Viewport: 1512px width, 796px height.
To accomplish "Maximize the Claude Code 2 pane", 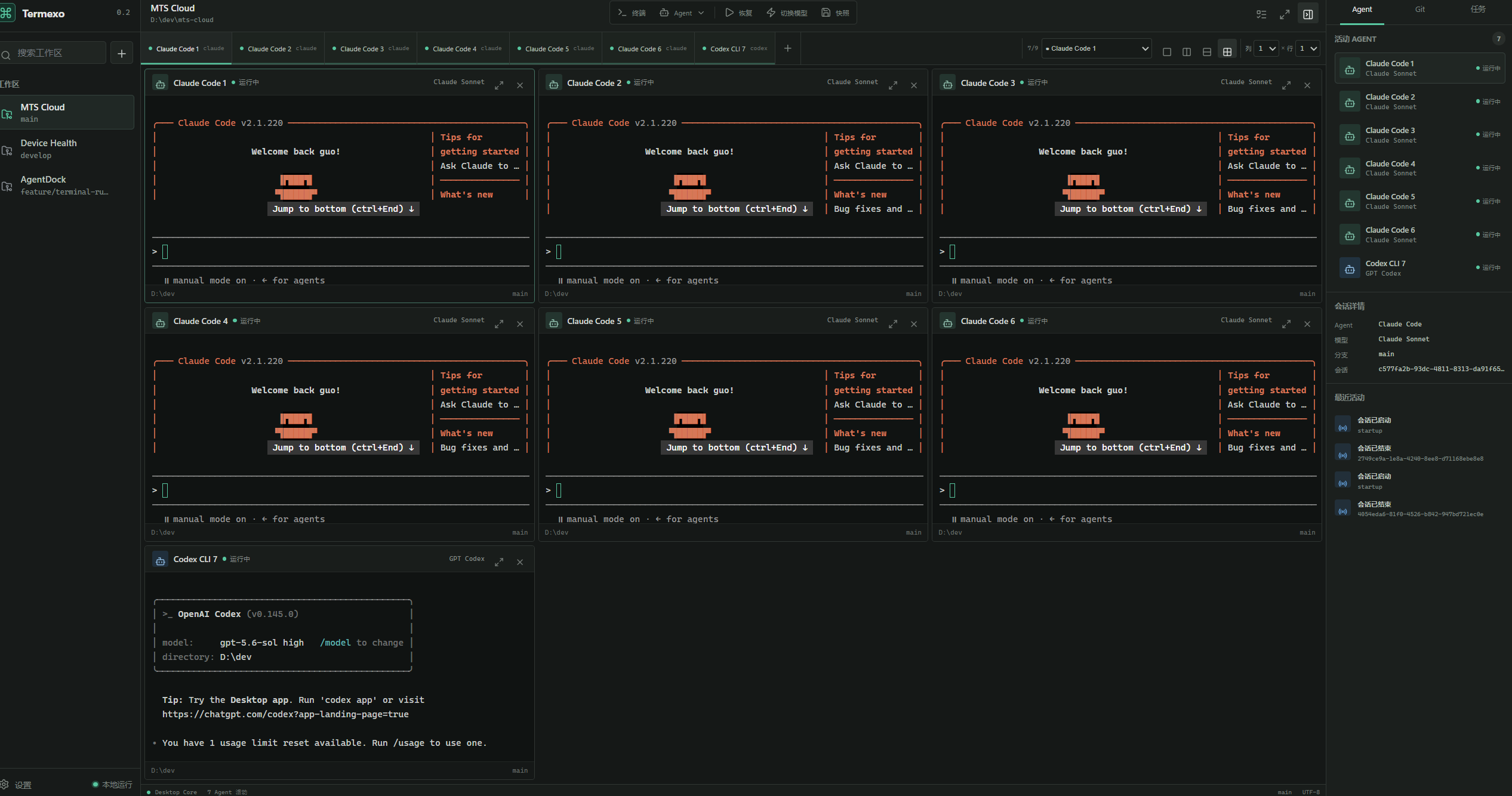I will click(893, 85).
